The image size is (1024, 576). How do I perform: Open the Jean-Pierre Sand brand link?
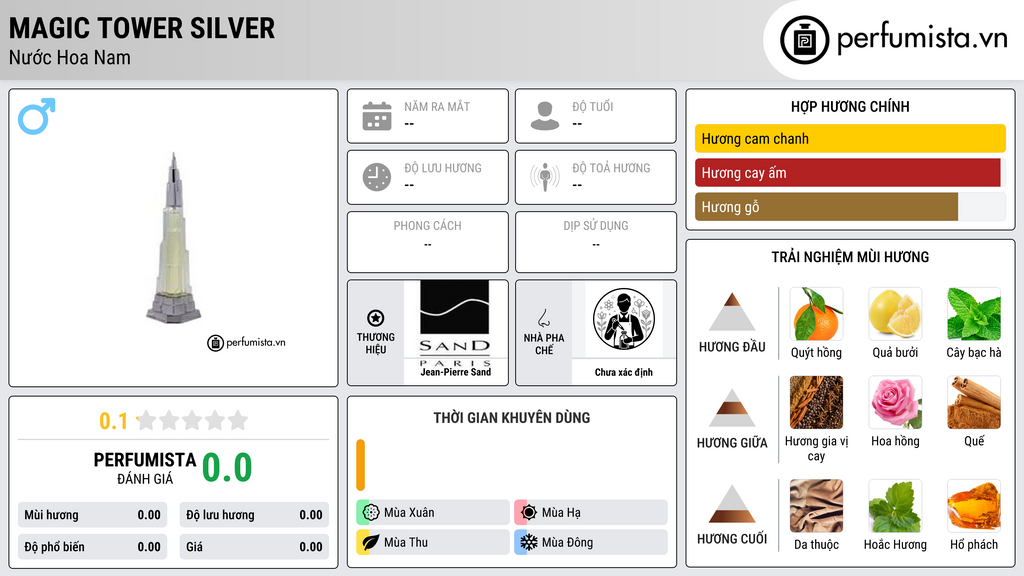455,372
